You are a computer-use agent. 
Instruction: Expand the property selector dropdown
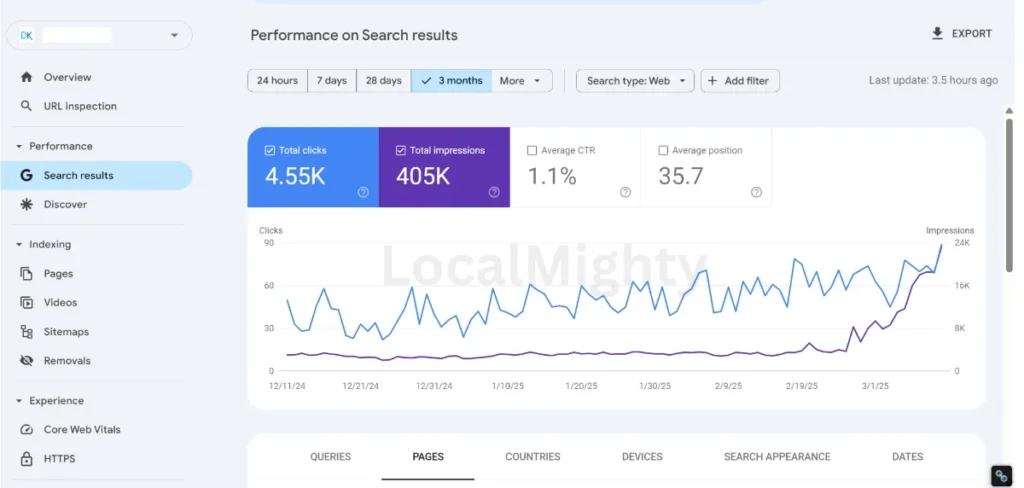click(175, 35)
